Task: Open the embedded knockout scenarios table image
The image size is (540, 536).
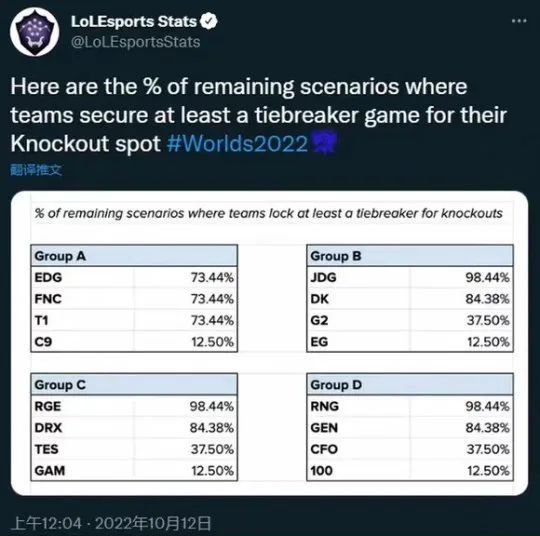Action: [270, 343]
